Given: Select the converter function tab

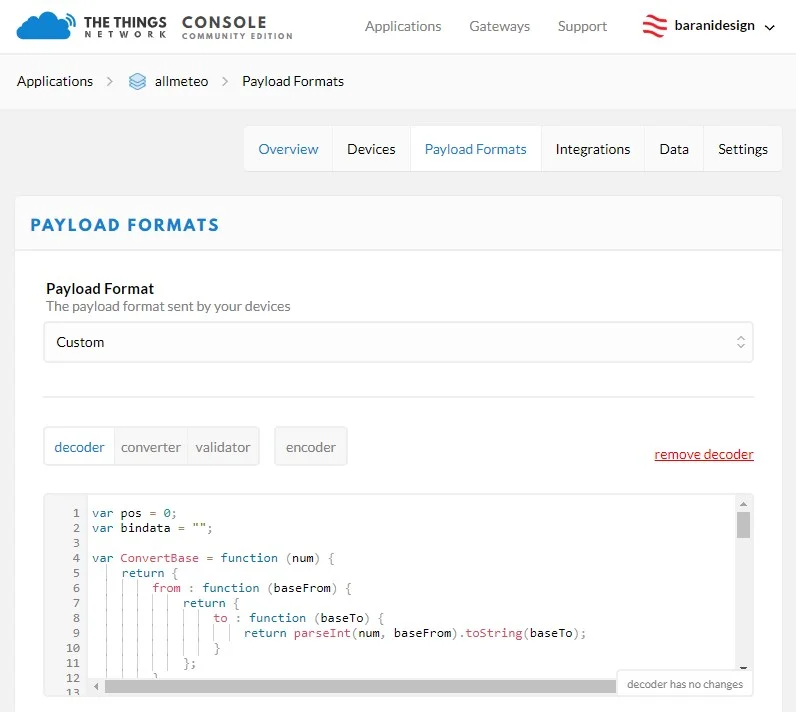Looking at the screenshot, I should click(151, 447).
